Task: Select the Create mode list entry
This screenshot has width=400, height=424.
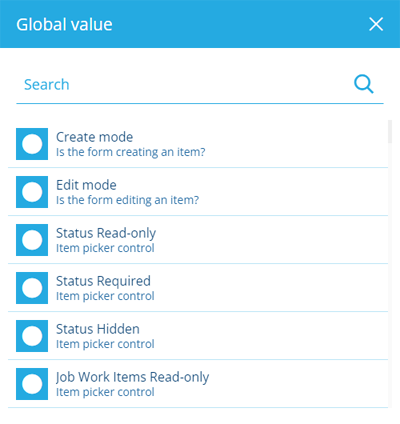Action: (x=198, y=144)
